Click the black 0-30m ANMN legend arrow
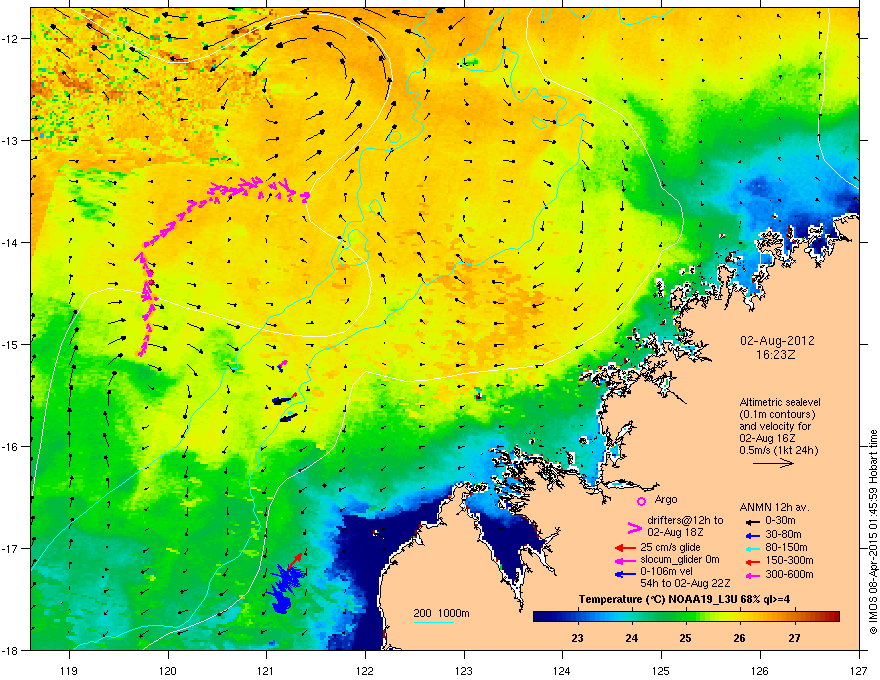The height and width of the screenshot is (680, 880). click(x=751, y=522)
